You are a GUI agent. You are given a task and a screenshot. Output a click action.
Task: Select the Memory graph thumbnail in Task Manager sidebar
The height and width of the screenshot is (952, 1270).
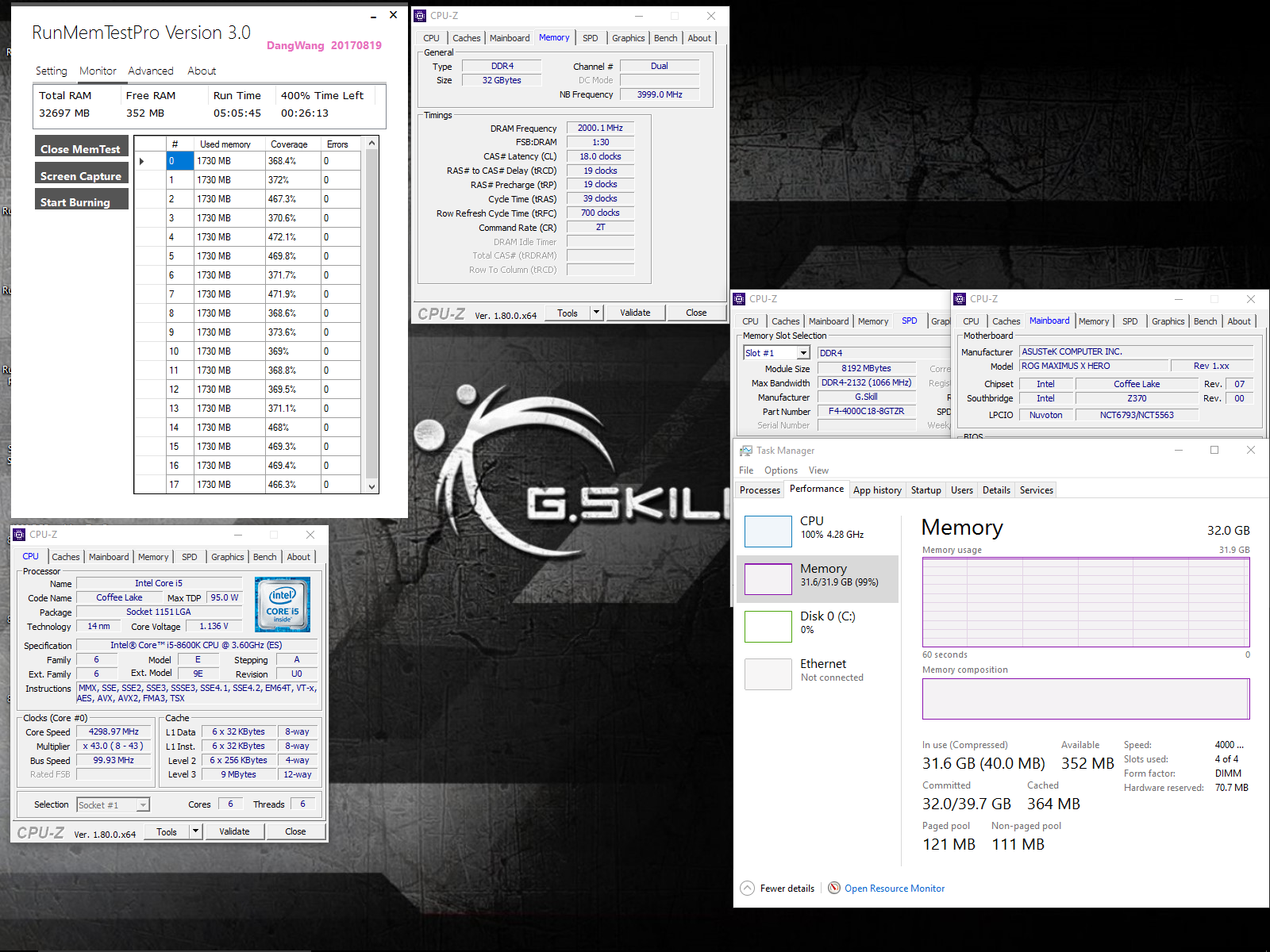click(768, 579)
